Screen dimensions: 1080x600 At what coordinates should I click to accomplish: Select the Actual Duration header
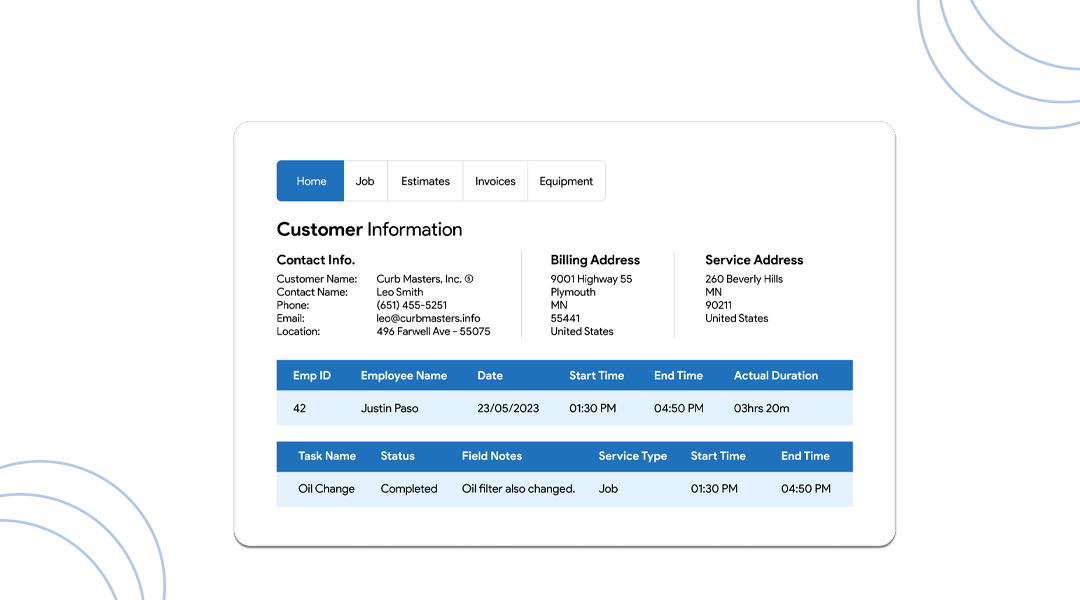(x=776, y=375)
